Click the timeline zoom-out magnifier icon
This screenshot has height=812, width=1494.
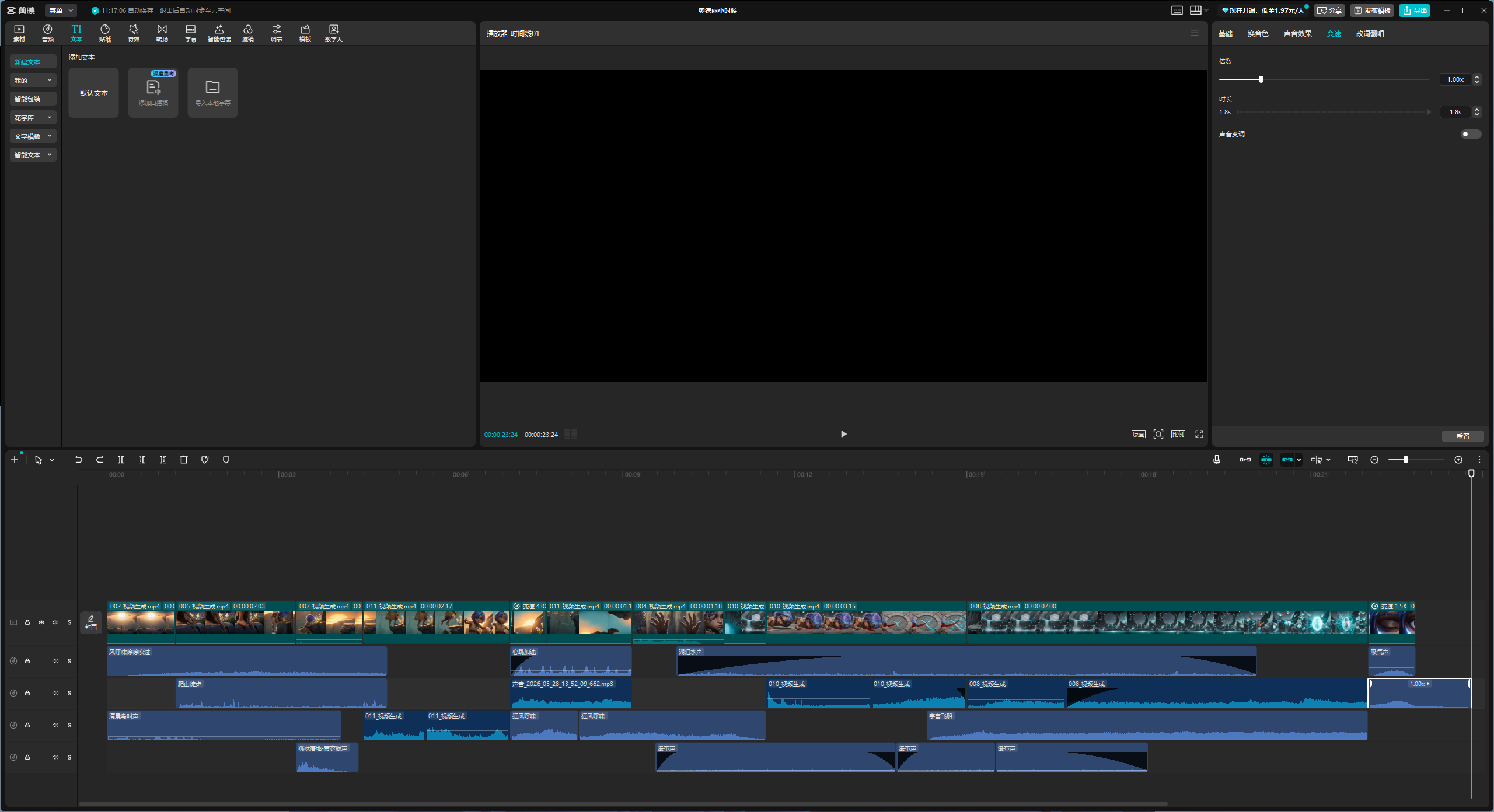(x=1374, y=460)
